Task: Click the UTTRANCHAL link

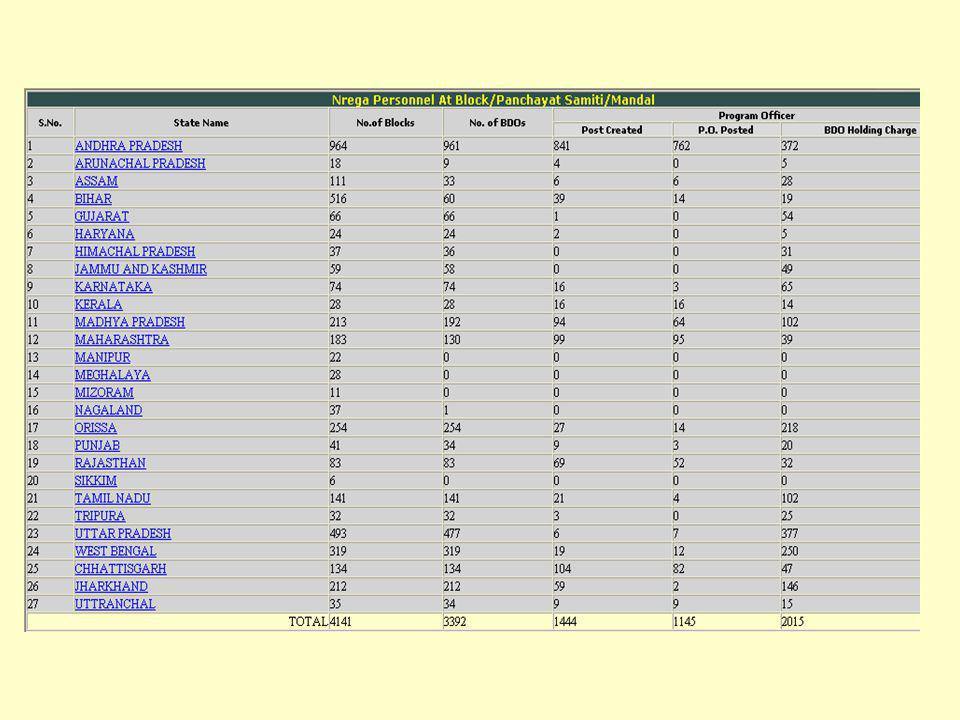Action: point(115,605)
